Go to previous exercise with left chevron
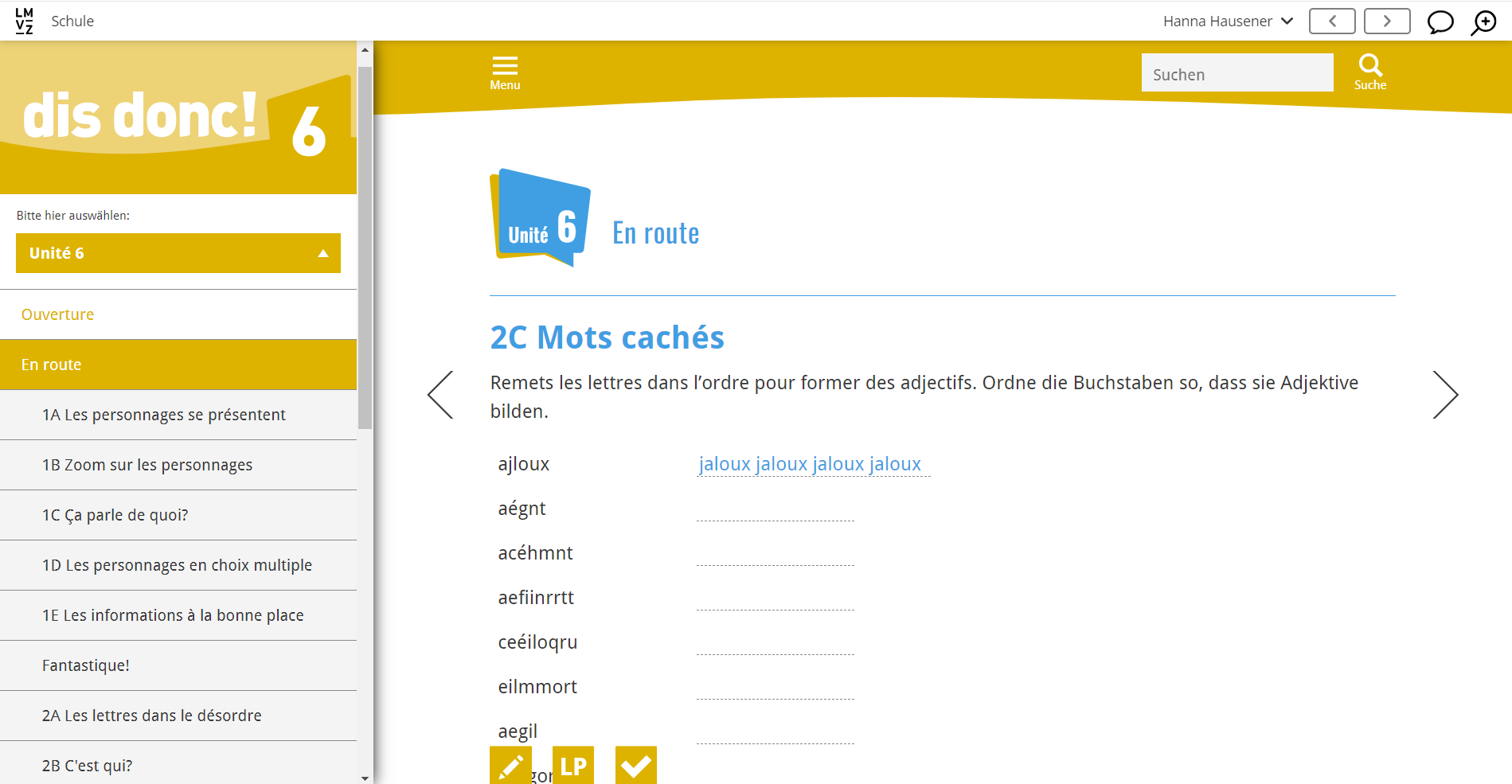The height and width of the screenshot is (784, 1512). click(x=440, y=395)
